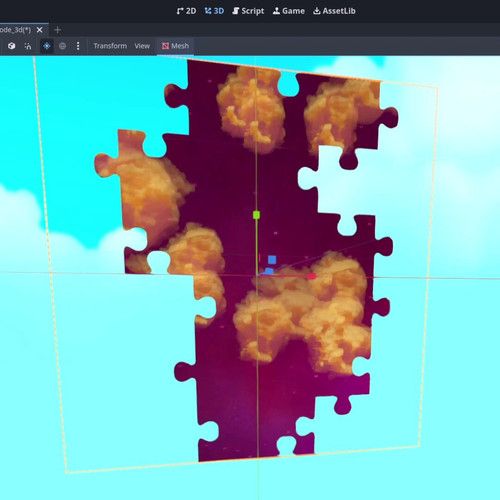Click the red X-axis gizmo handle
Image resolution: width=500 pixels, height=500 pixels.
pyautogui.click(x=312, y=276)
